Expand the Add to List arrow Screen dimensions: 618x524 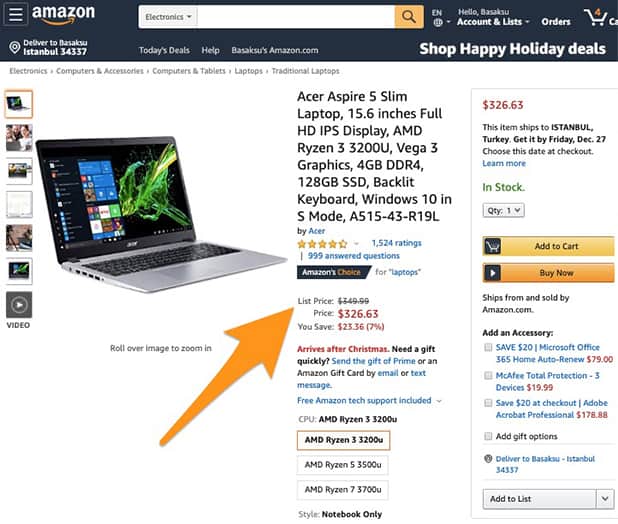click(x=605, y=499)
